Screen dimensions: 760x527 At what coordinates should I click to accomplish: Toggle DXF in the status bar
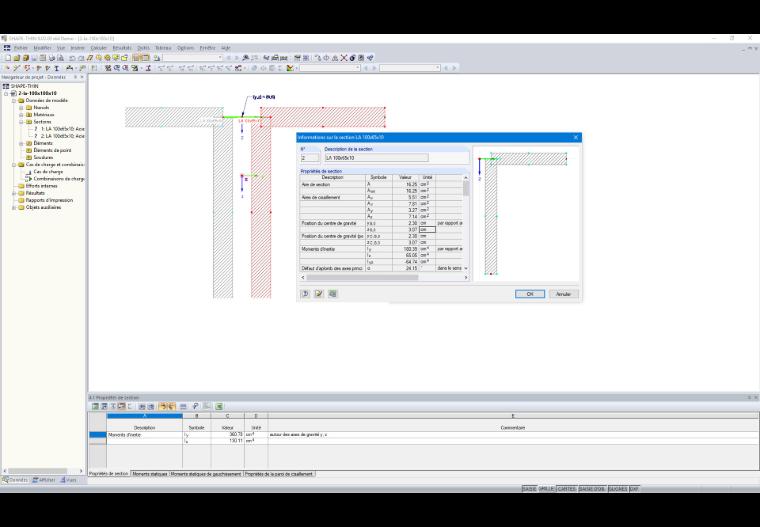pyautogui.click(x=634, y=489)
